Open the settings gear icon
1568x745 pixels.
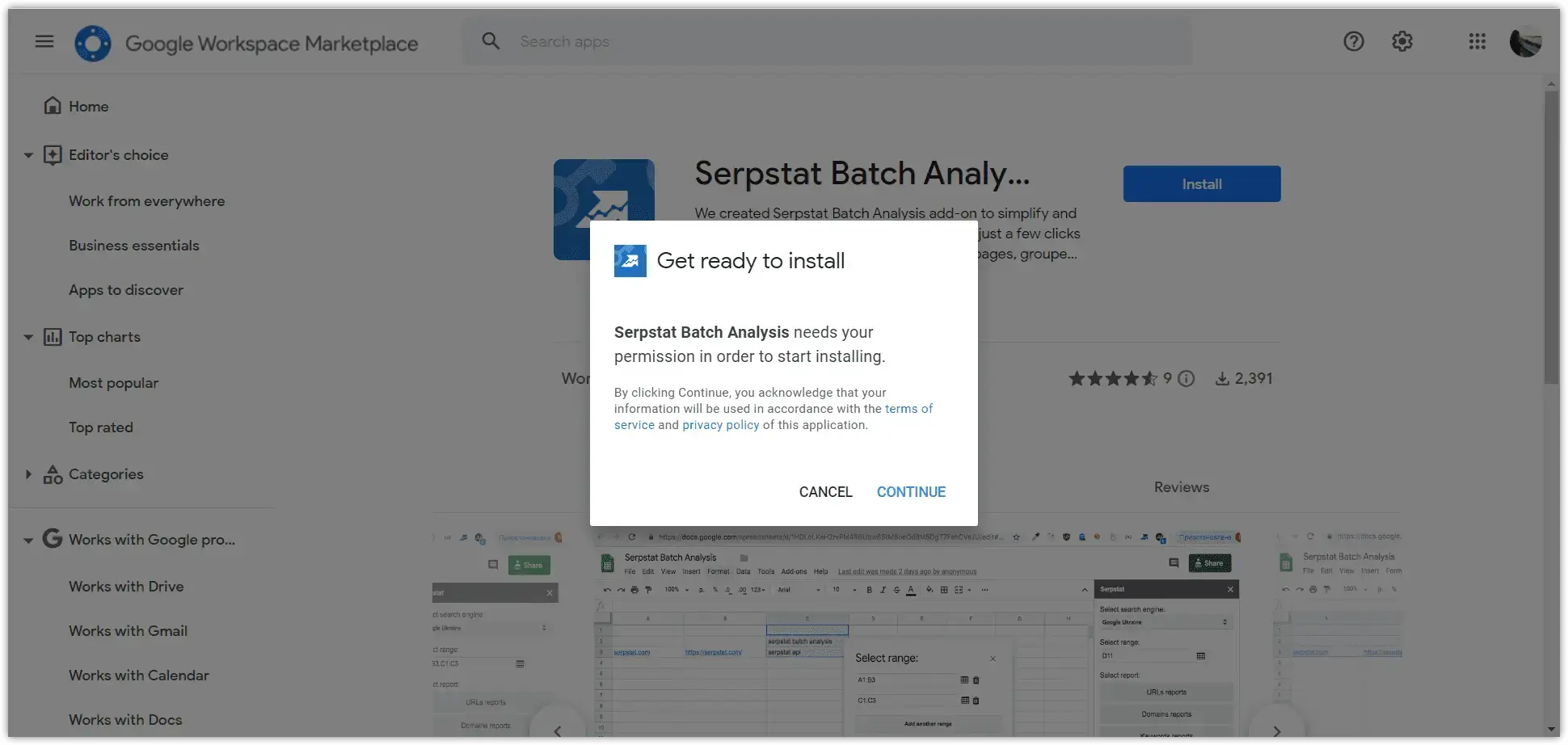coord(1402,41)
